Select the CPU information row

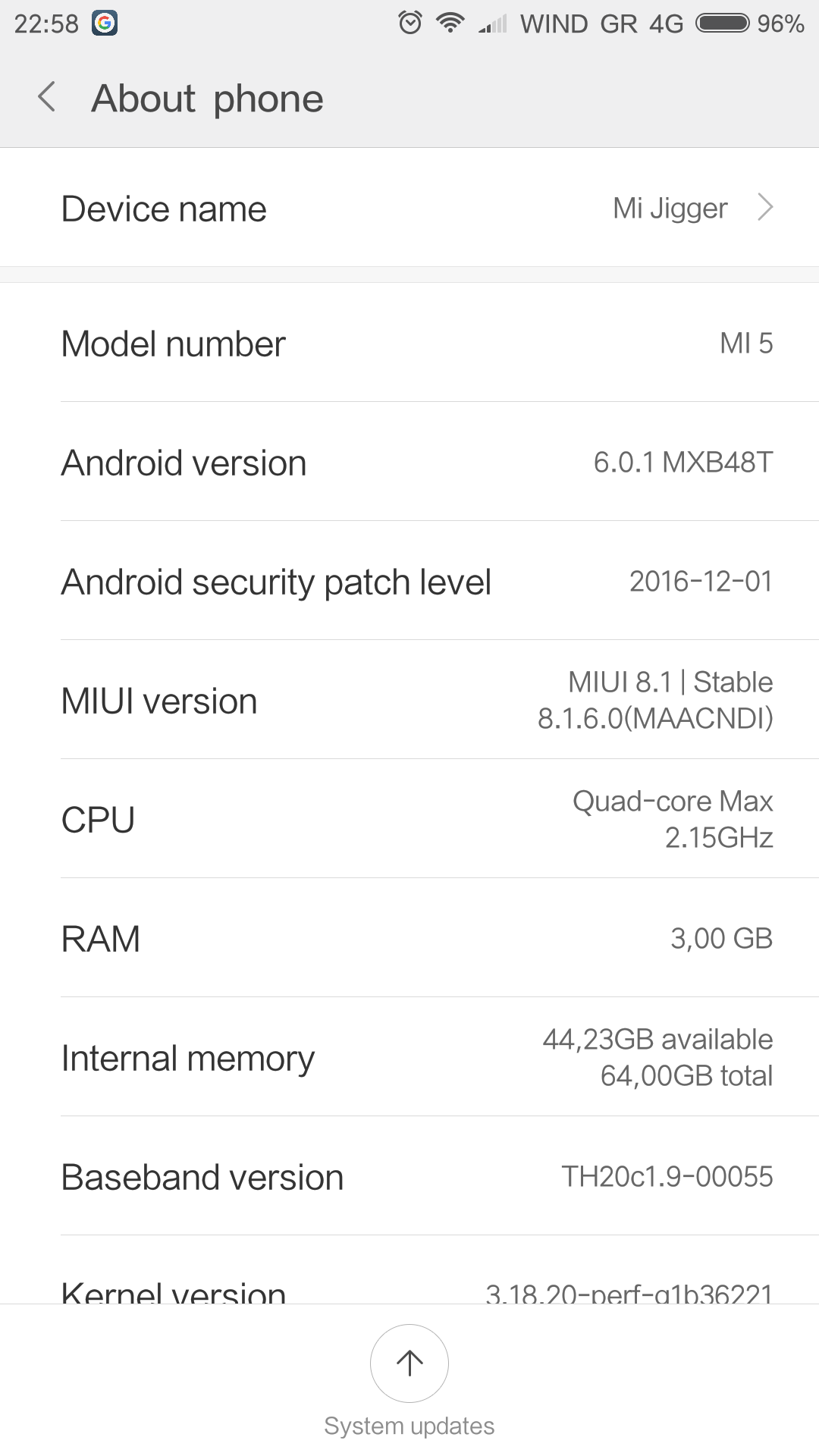point(409,820)
